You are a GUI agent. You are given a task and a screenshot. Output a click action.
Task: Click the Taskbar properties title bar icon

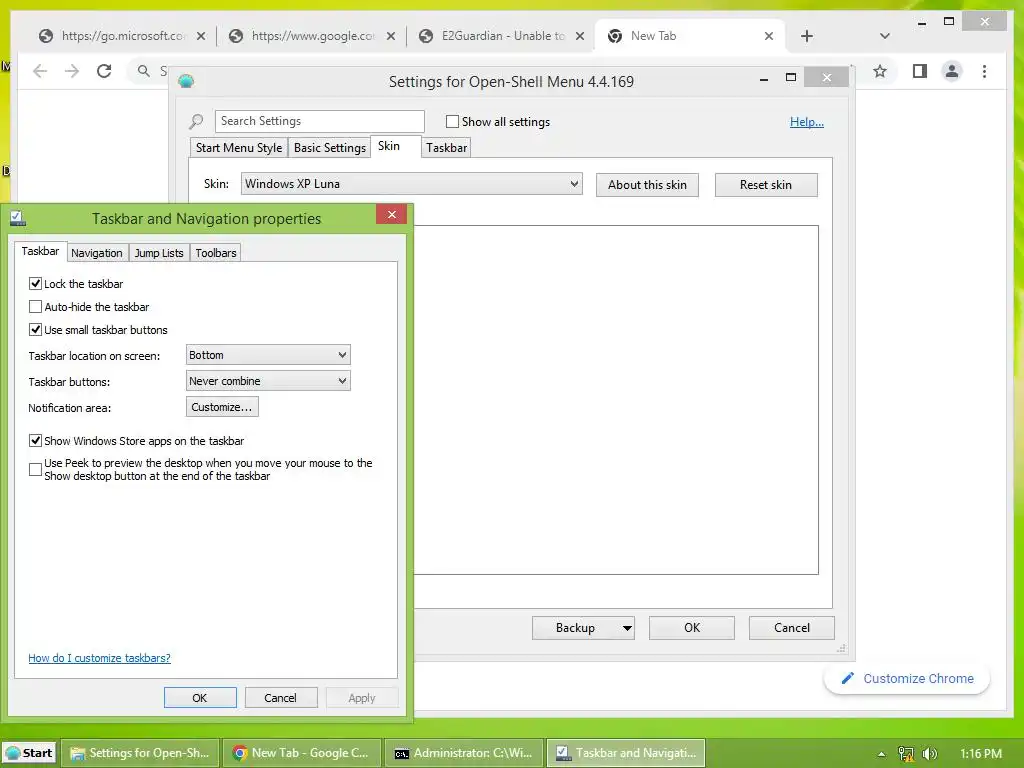pos(18,218)
